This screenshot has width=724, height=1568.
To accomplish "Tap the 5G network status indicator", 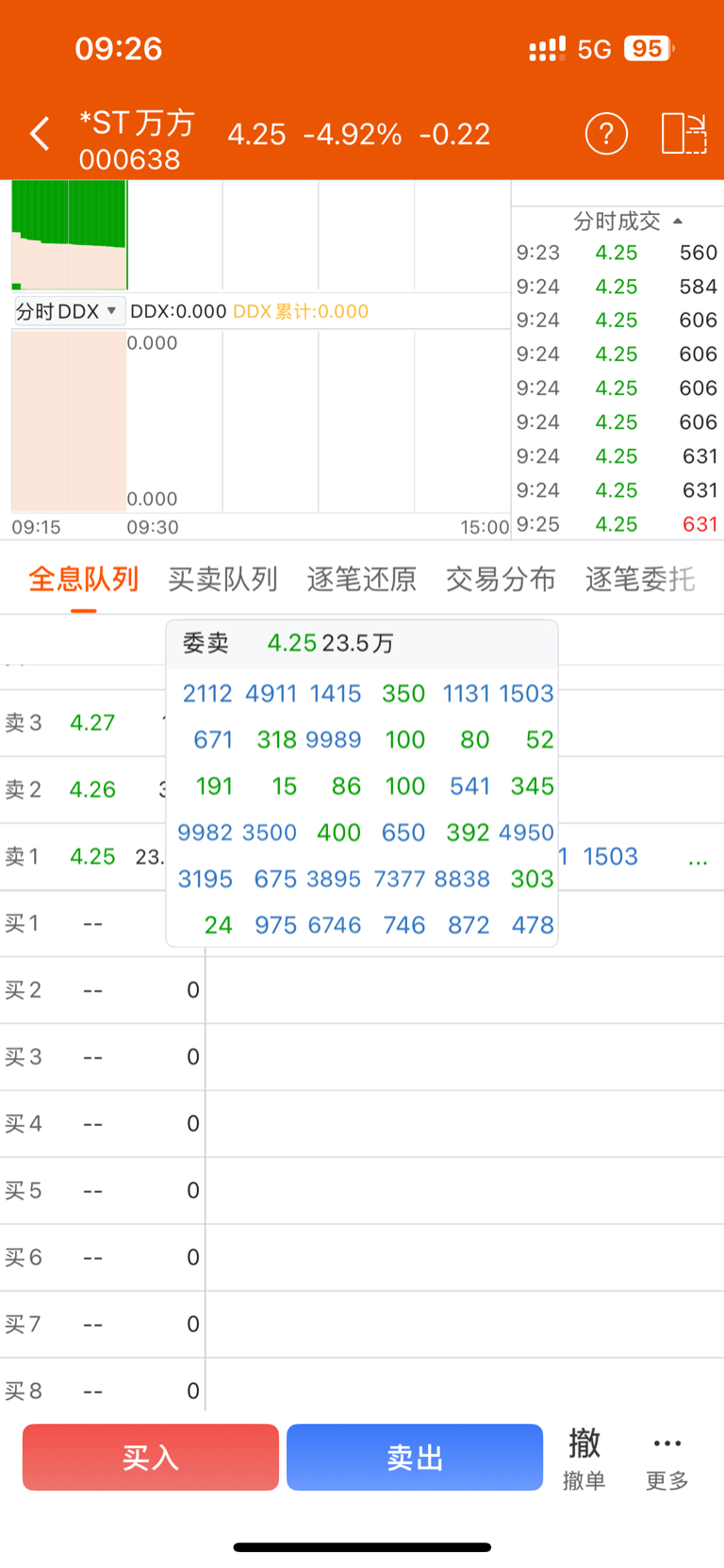I will [594, 49].
